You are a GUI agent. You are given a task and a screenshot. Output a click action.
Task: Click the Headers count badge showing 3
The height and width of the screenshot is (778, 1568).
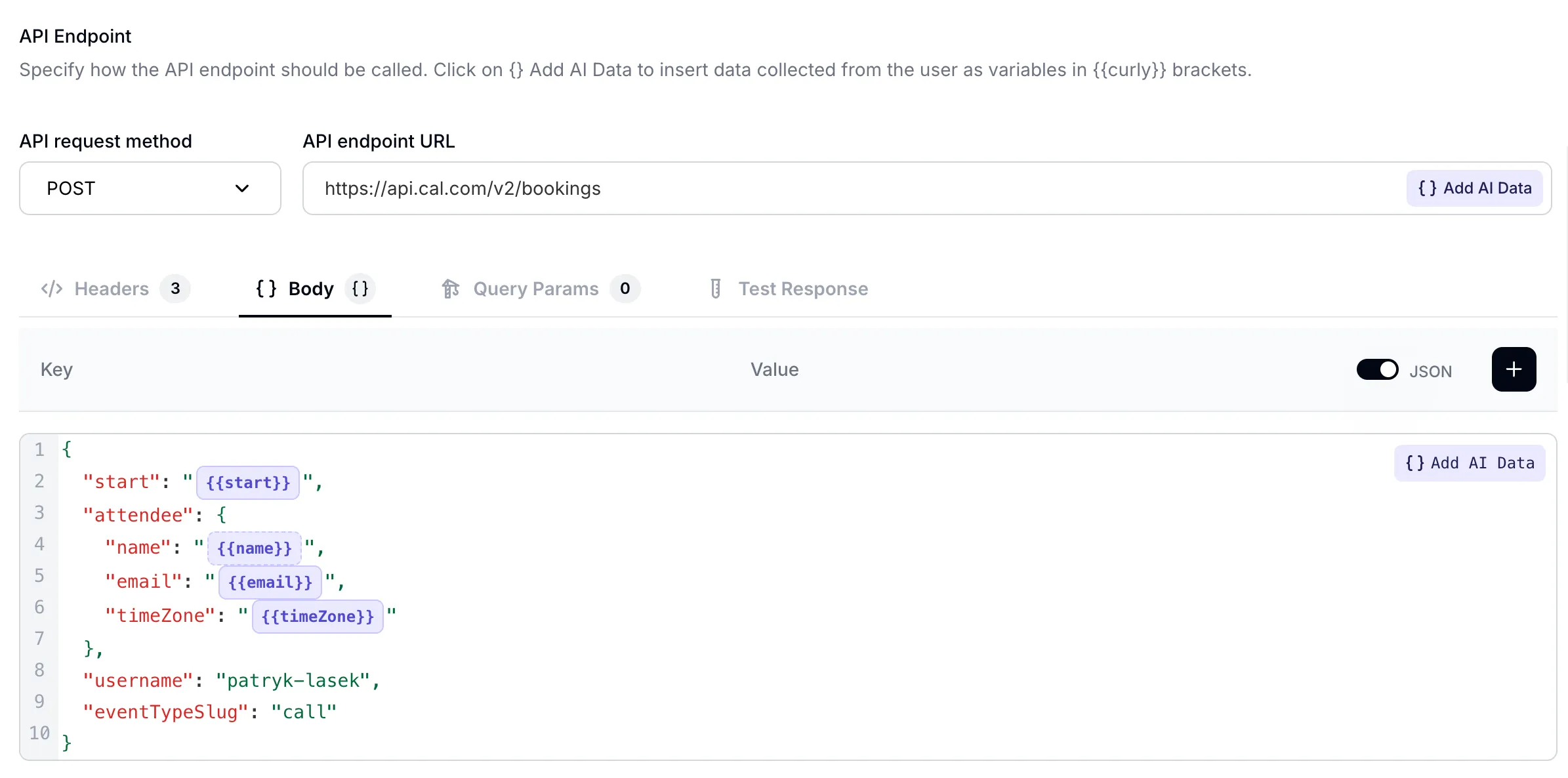pos(175,289)
